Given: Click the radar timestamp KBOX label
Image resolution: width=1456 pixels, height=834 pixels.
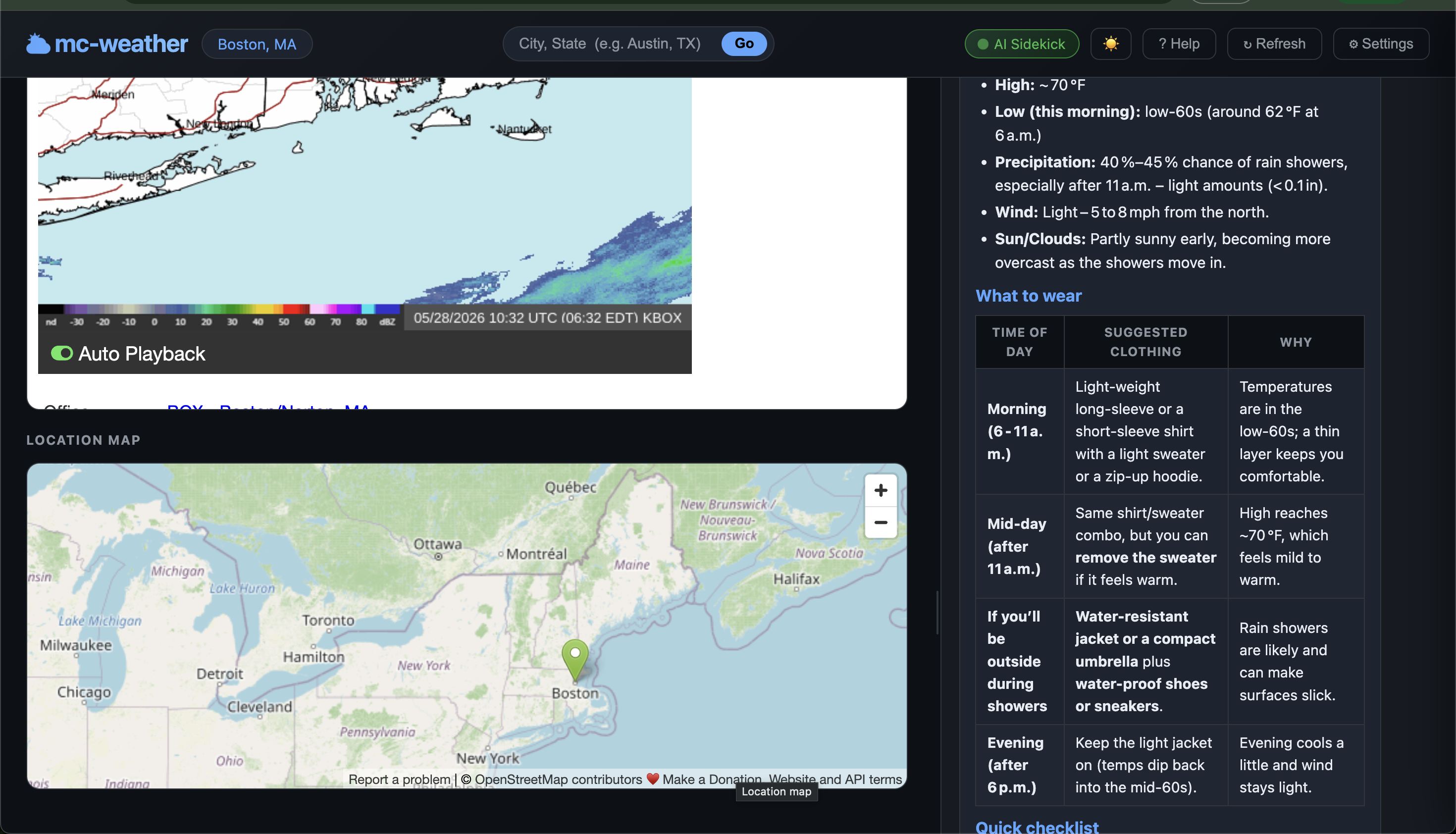Looking at the screenshot, I should 548,318.
